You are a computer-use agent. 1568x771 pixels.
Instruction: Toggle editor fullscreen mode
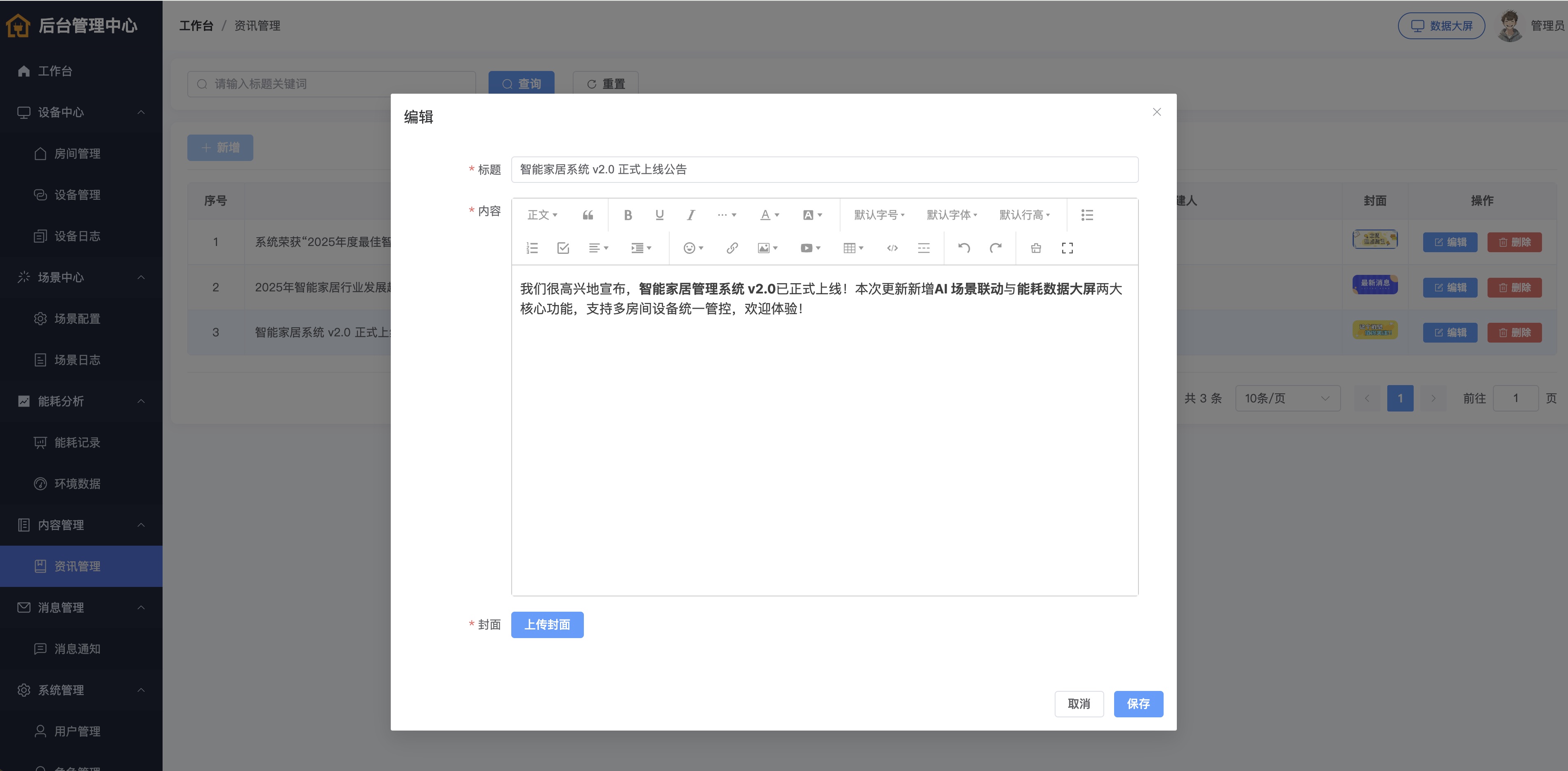point(1067,248)
